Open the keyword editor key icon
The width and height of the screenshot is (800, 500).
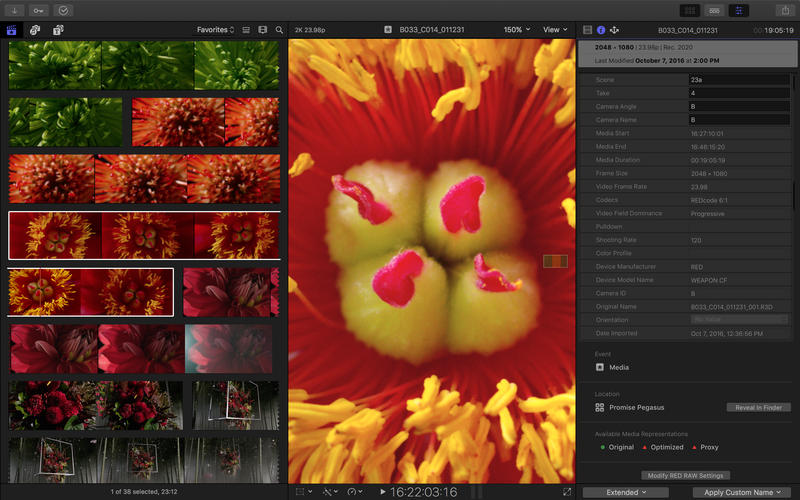pyautogui.click(x=39, y=10)
